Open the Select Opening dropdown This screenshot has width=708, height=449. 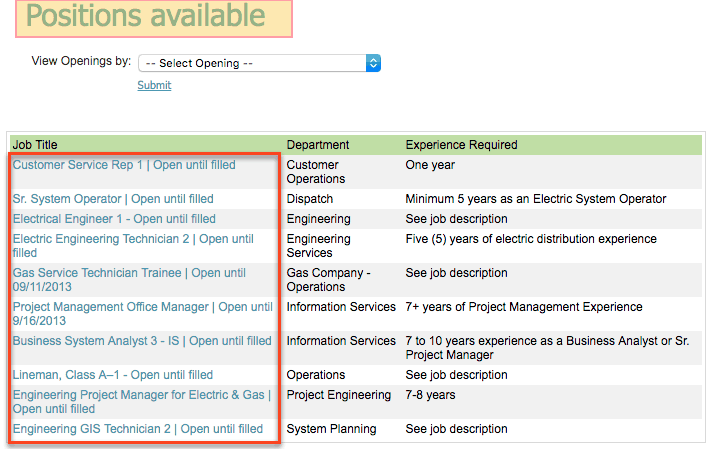point(259,63)
